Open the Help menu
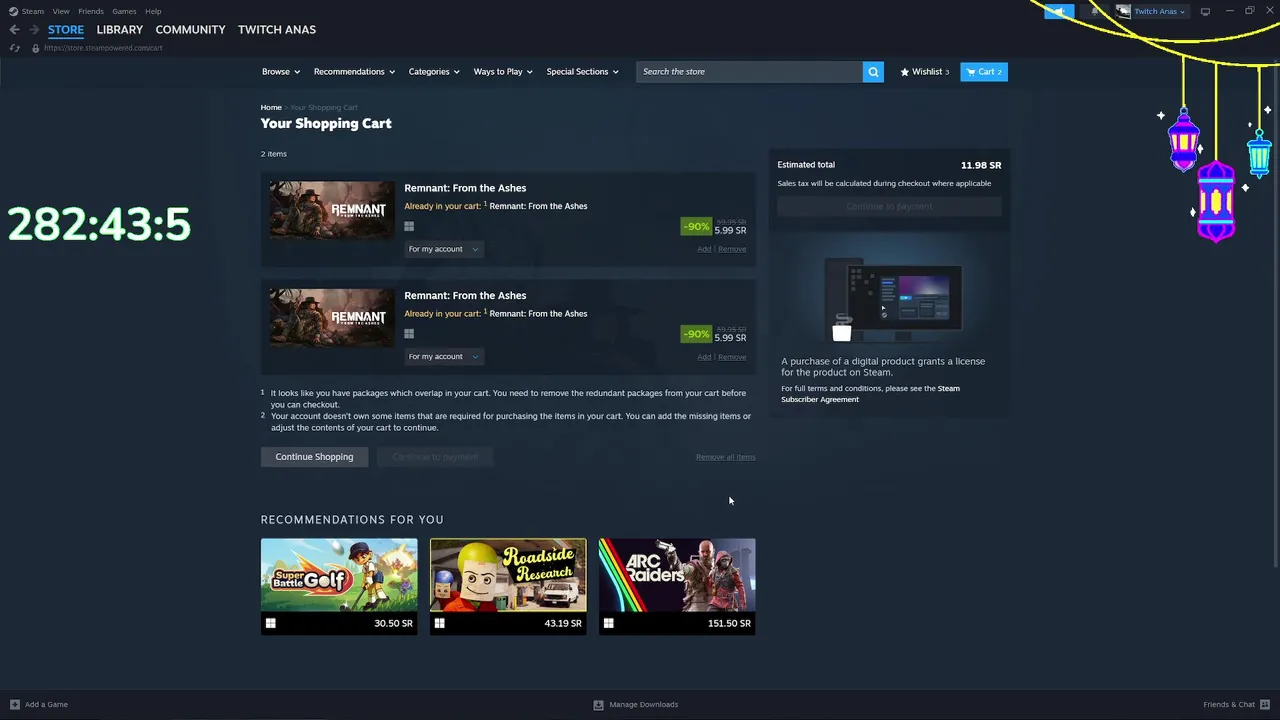Viewport: 1280px width, 720px height. 153,11
